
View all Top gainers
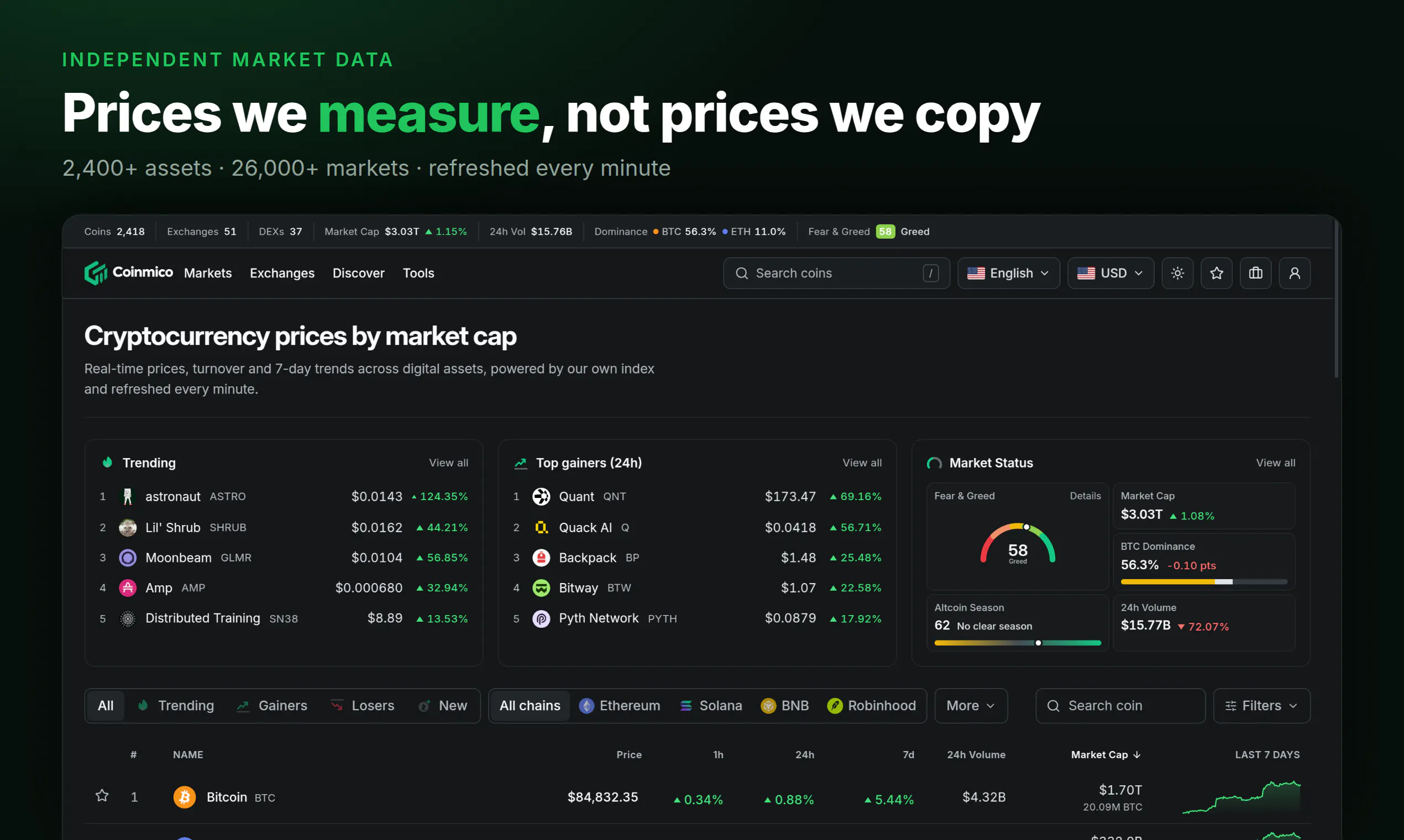pos(862,463)
